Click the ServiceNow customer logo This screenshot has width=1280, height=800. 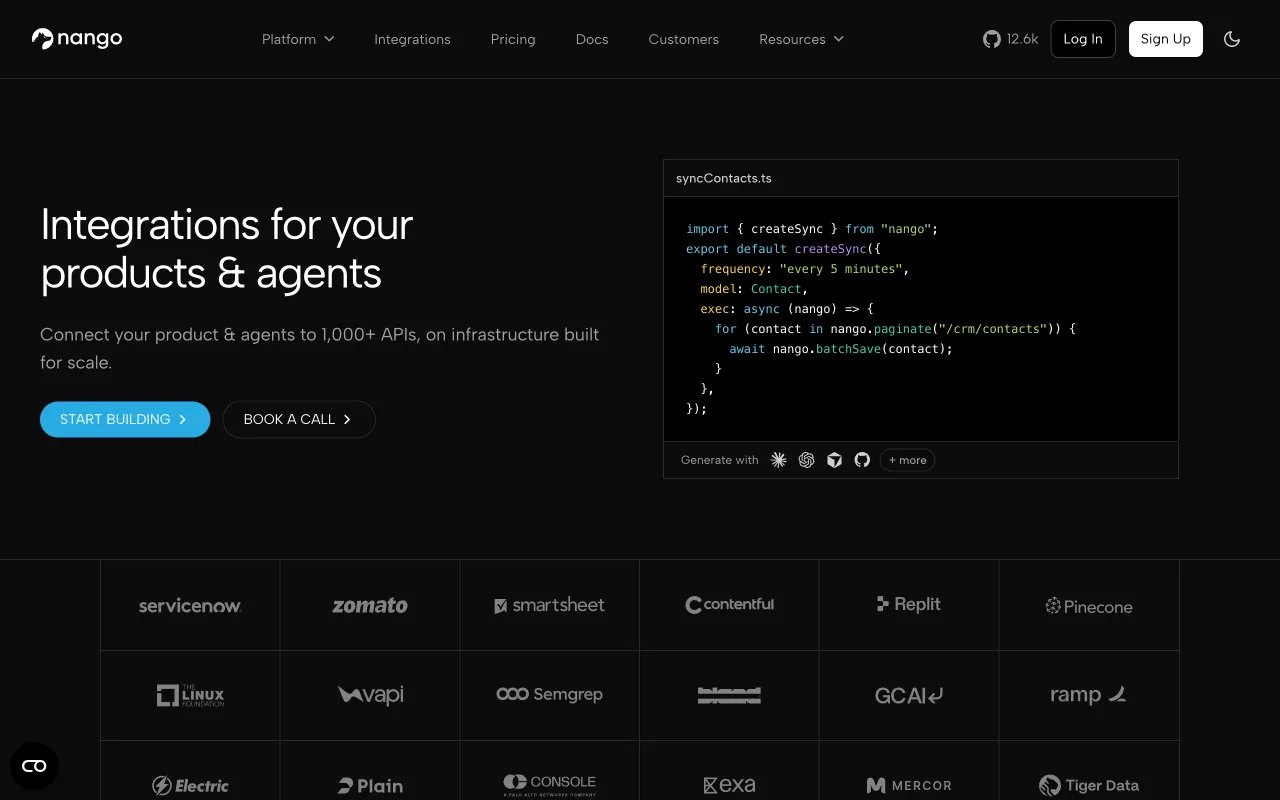(190, 605)
